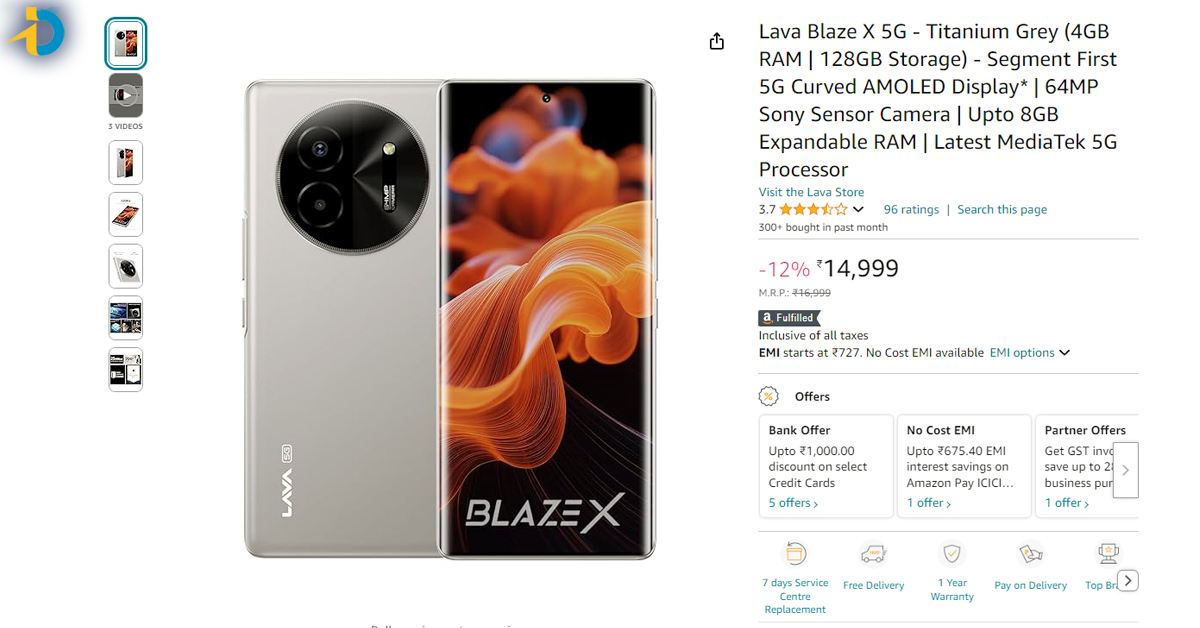This screenshot has height=628, width=1200.
Task: Click the share icon
Action: [x=716, y=40]
